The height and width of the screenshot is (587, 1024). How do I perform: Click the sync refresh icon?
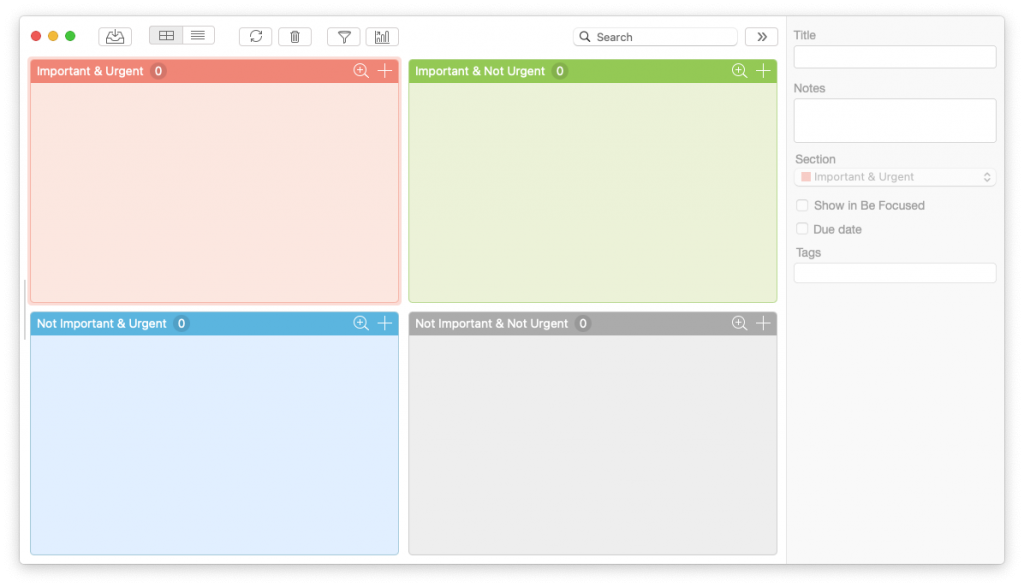coord(255,37)
